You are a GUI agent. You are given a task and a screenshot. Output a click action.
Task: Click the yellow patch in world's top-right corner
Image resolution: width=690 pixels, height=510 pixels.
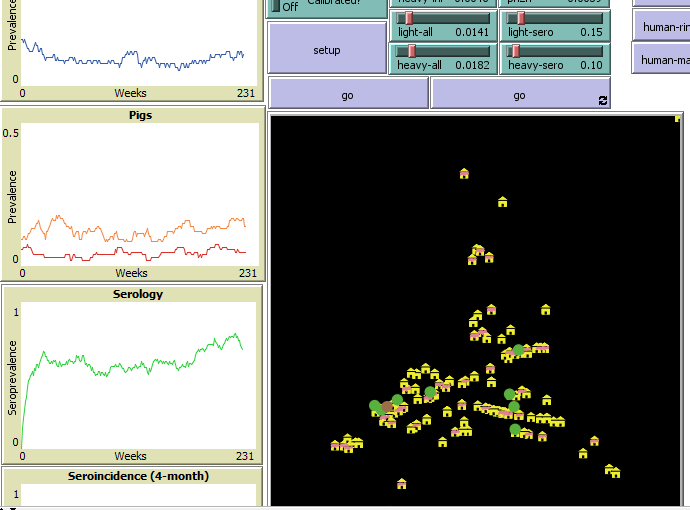pos(677,118)
